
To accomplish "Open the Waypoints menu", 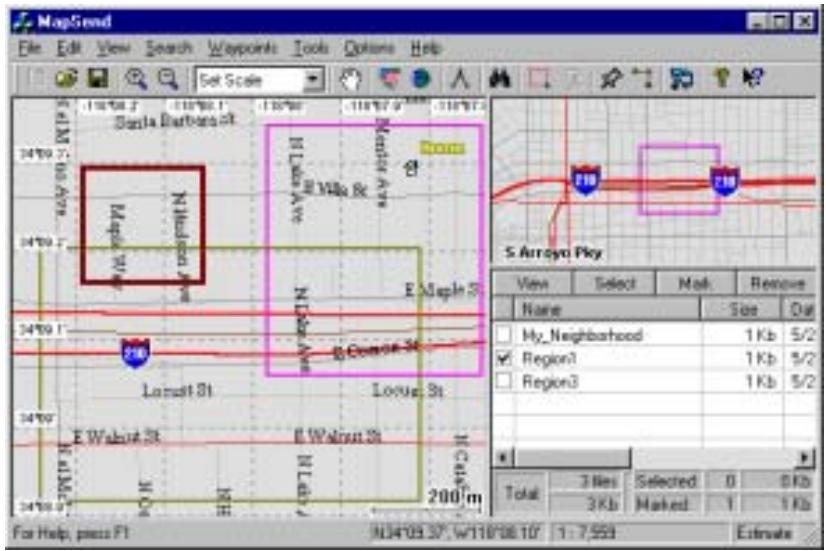I will click(242, 48).
